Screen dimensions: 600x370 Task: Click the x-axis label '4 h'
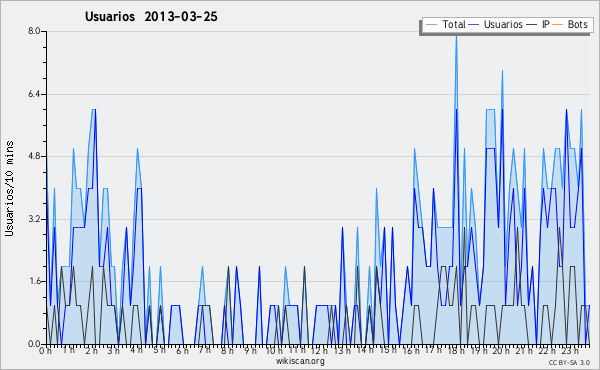tap(137, 350)
